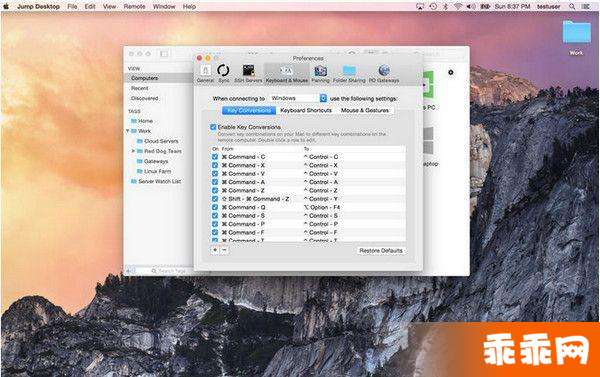Remove key conversion with minus button
Screen dimensions: 600x377
224,250
